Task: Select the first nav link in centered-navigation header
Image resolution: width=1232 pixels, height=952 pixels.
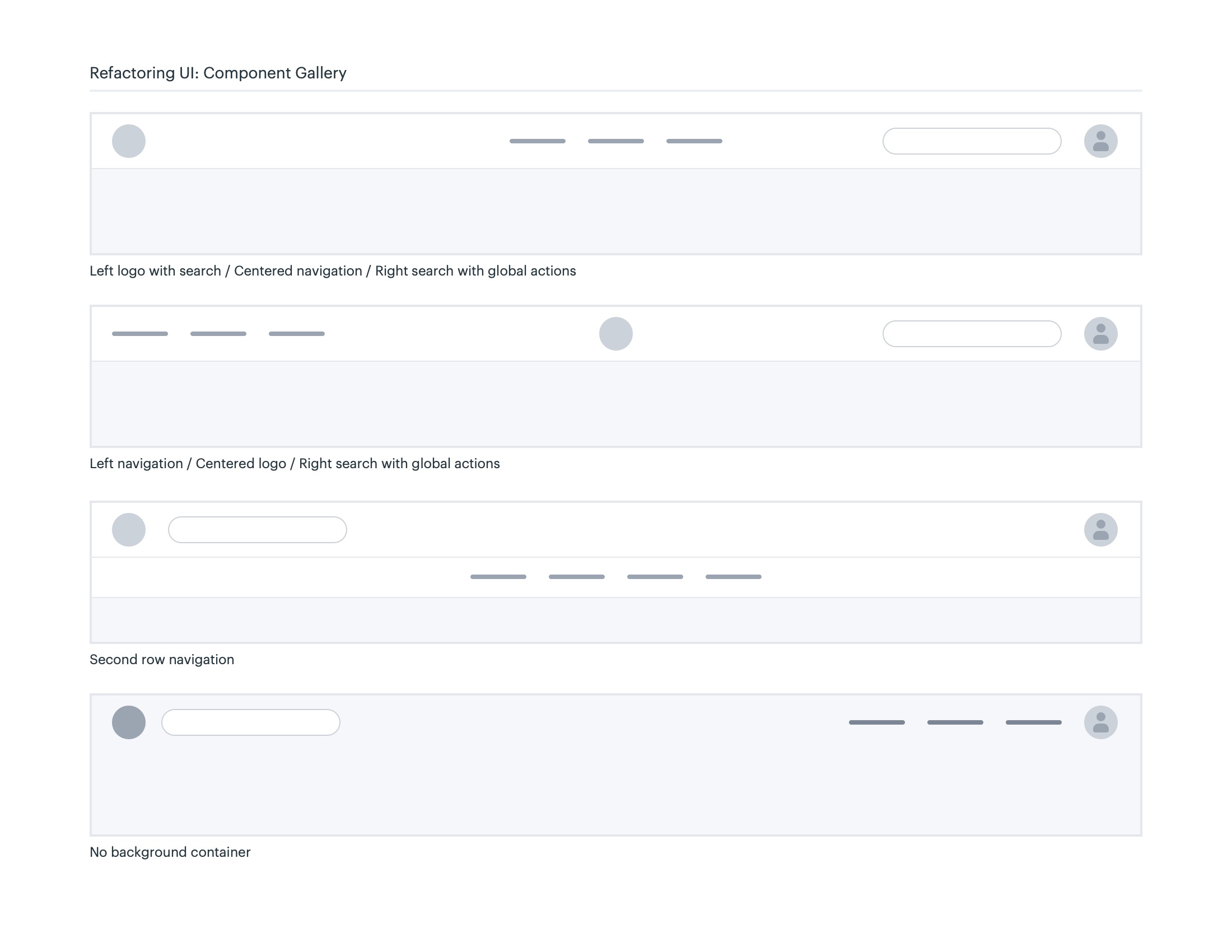Action: click(537, 141)
